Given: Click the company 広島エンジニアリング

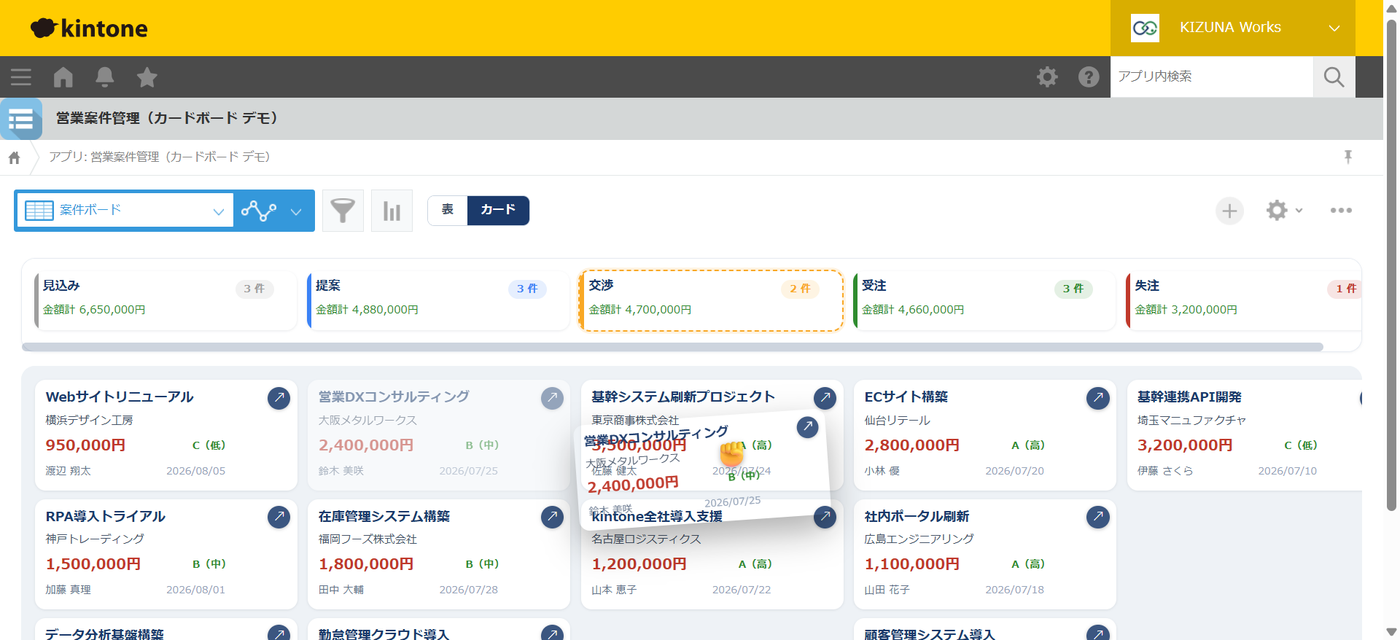Looking at the screenshot, I should (920, 539).
